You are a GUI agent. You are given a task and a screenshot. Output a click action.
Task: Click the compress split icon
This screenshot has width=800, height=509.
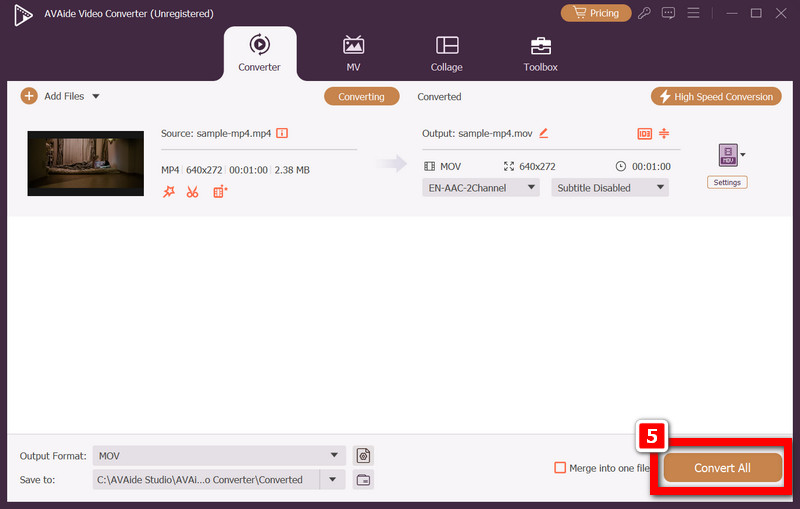[x=664, y=133]
